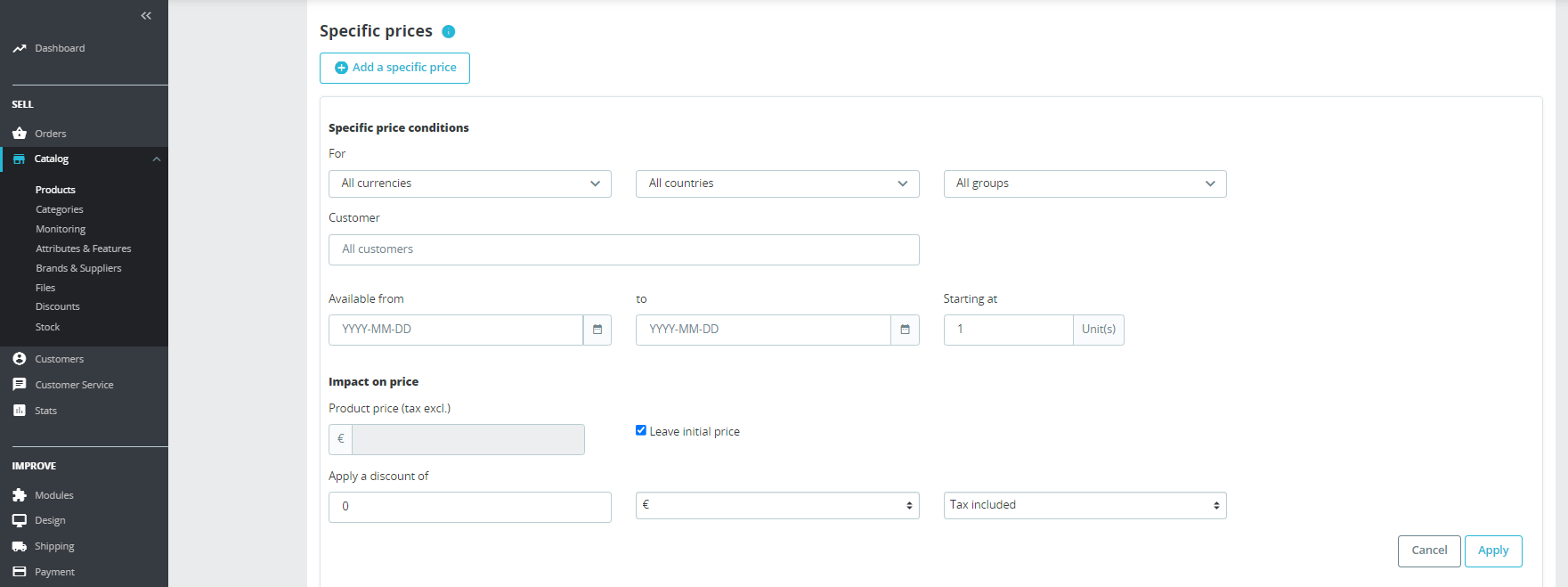Open the Available from calendar picker

(597, 330)
